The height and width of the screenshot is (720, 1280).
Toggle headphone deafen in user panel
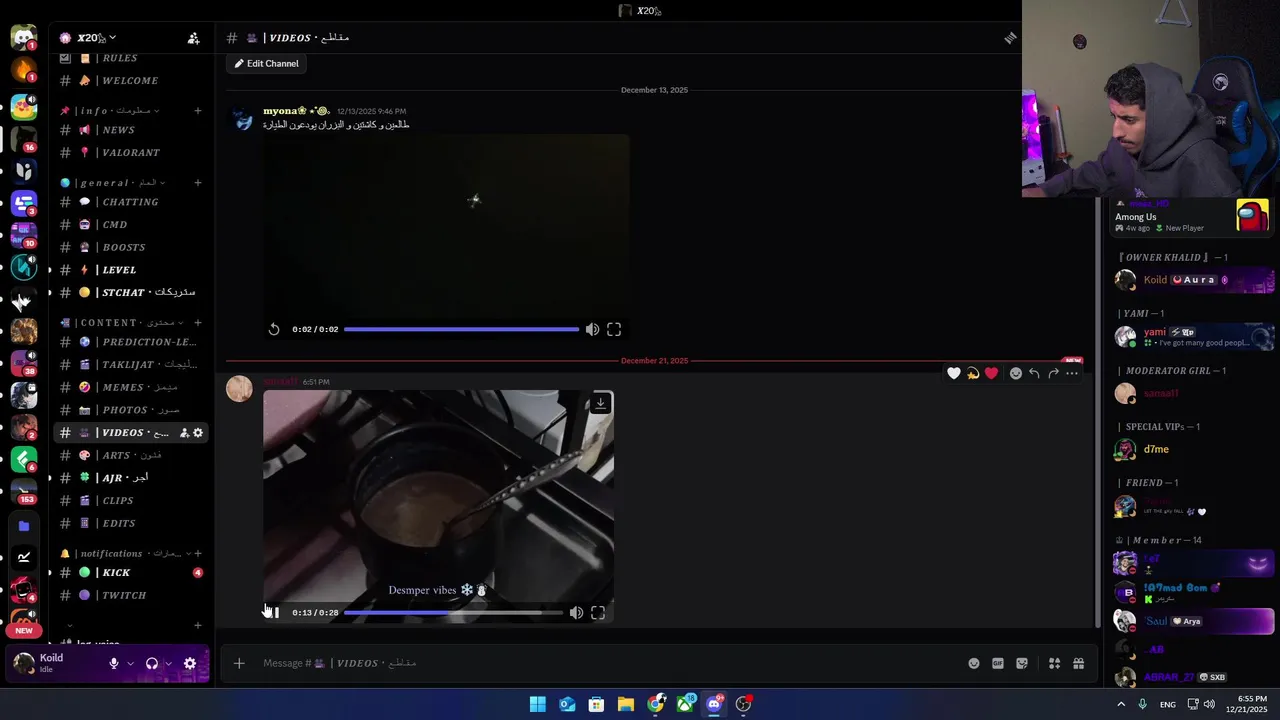point(152,663)
